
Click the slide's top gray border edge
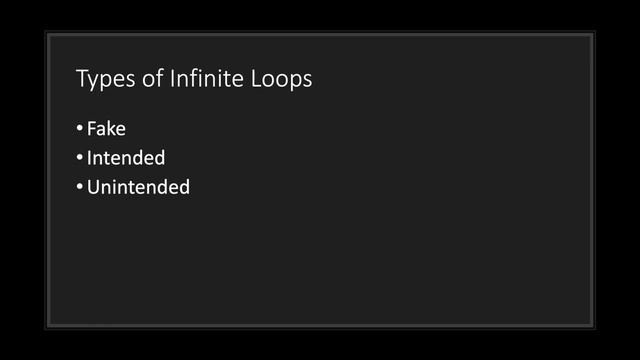(320, 34)
